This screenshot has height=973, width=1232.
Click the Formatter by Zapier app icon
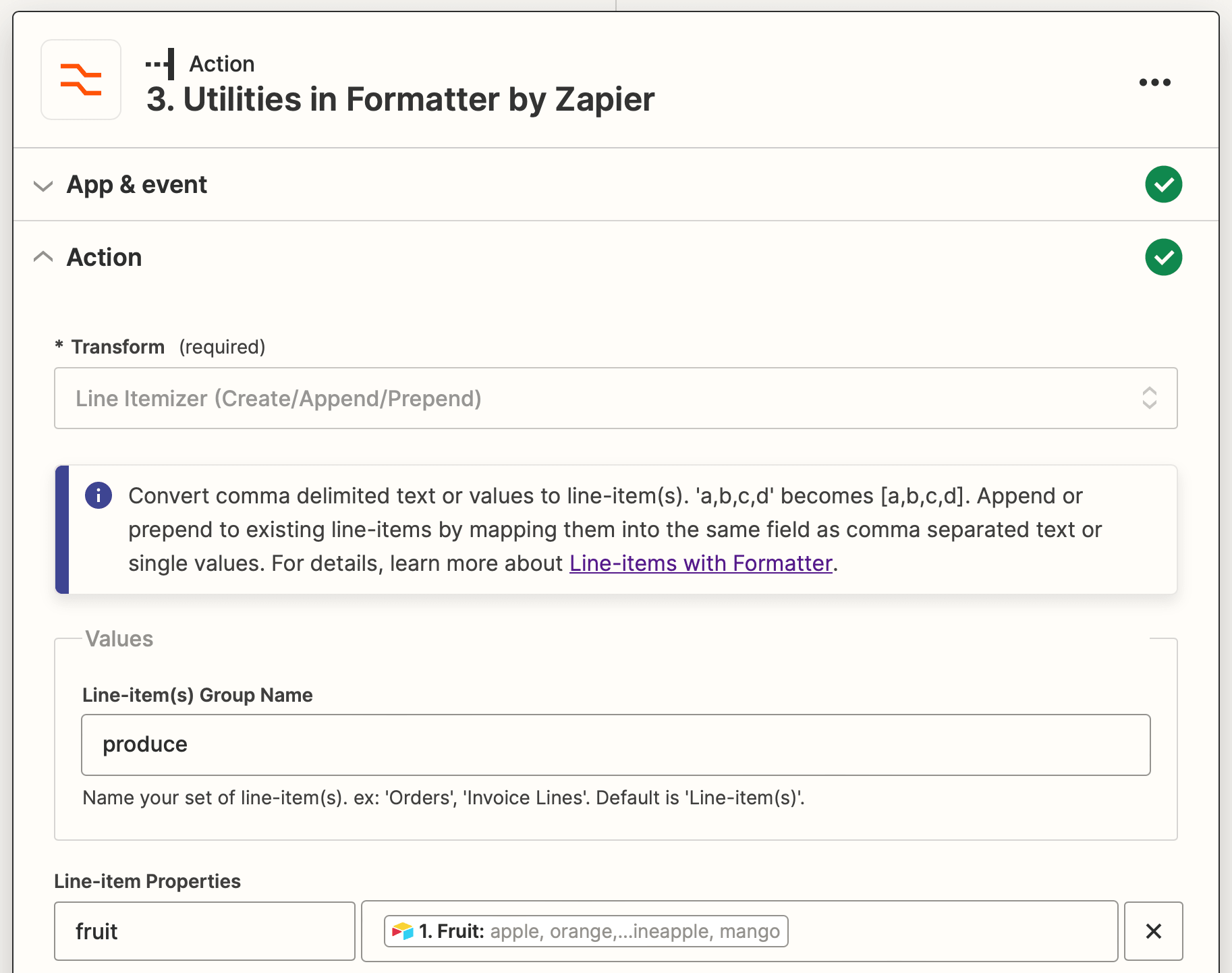click(80, 80)
